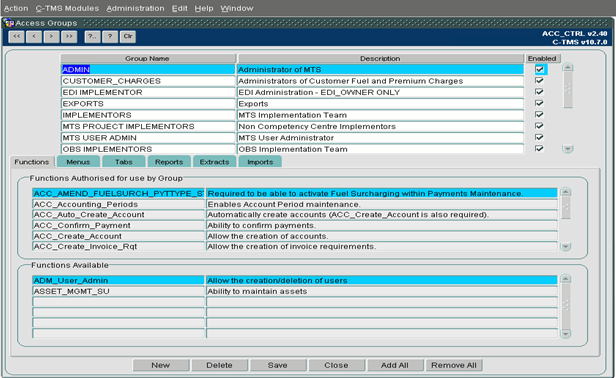Select ACC_Create_Invoice_Rqt function

[118, 246]
